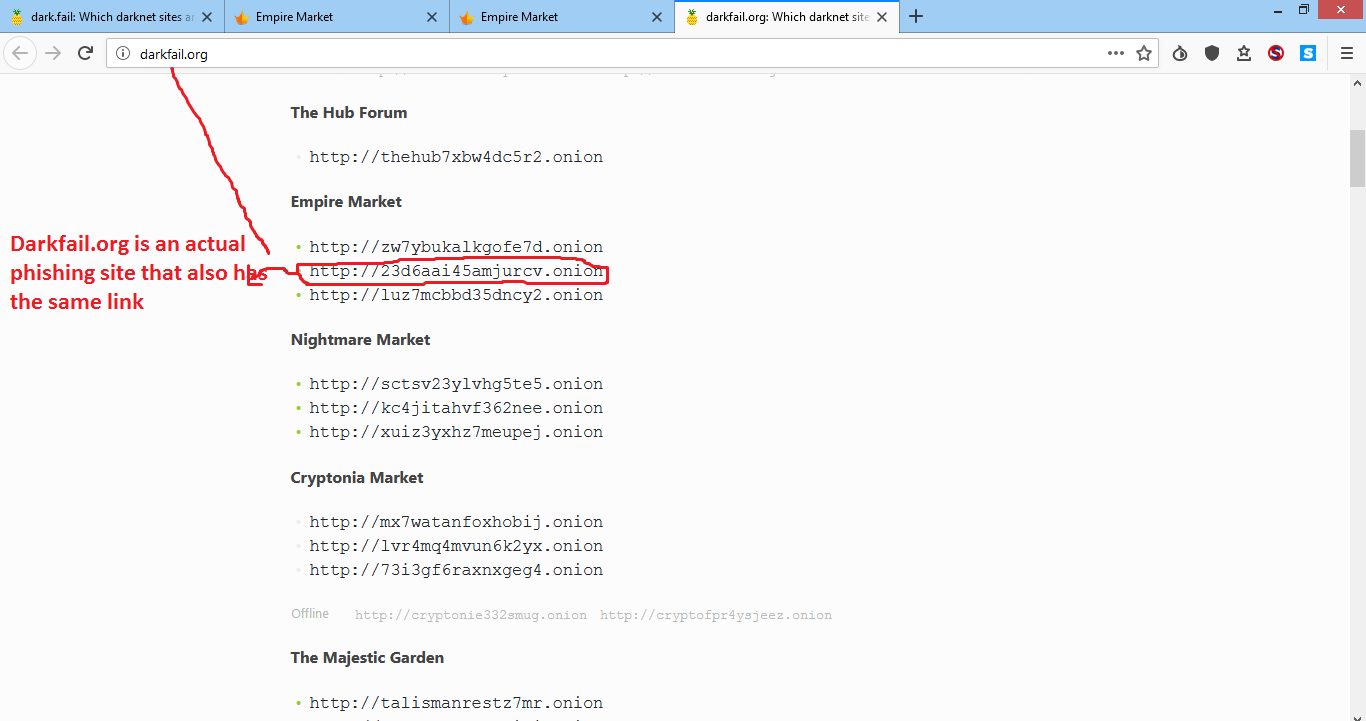Click The Hub Forum heading
1366x721 pixels.
(349, 113)
